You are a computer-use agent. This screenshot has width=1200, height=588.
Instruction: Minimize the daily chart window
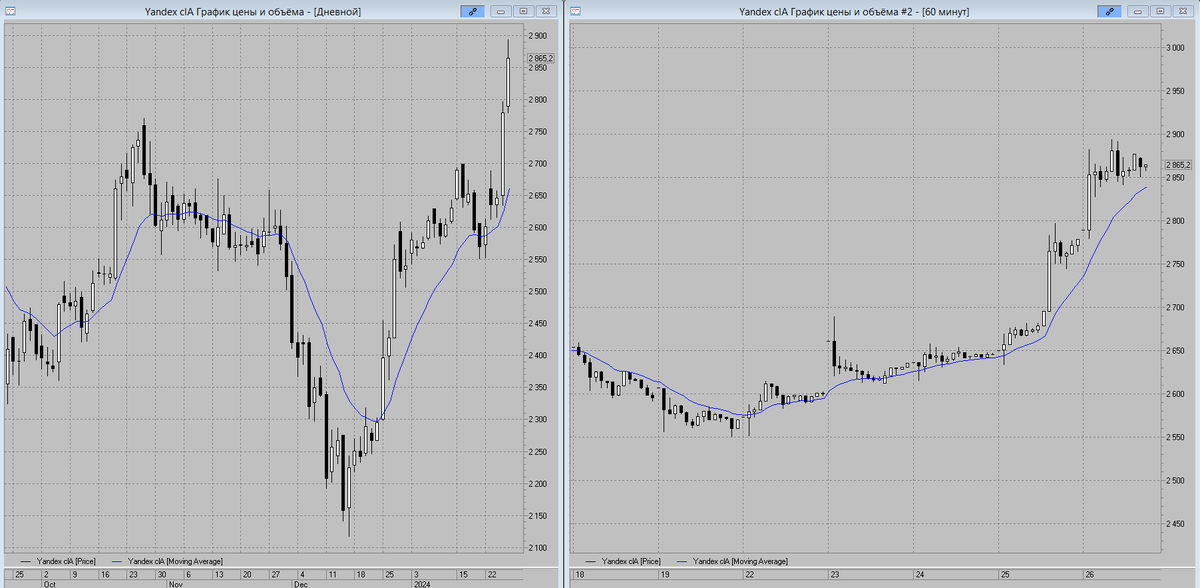[501, 11]
